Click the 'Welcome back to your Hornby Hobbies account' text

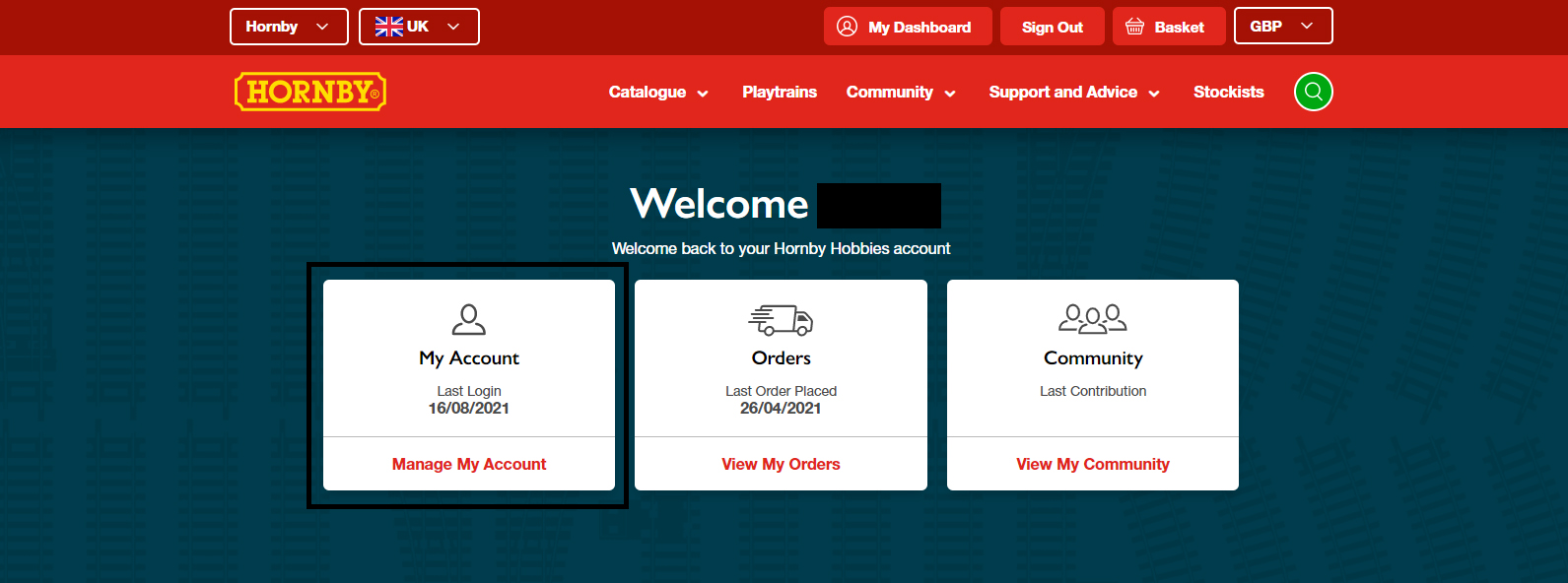tap(781, 248)
